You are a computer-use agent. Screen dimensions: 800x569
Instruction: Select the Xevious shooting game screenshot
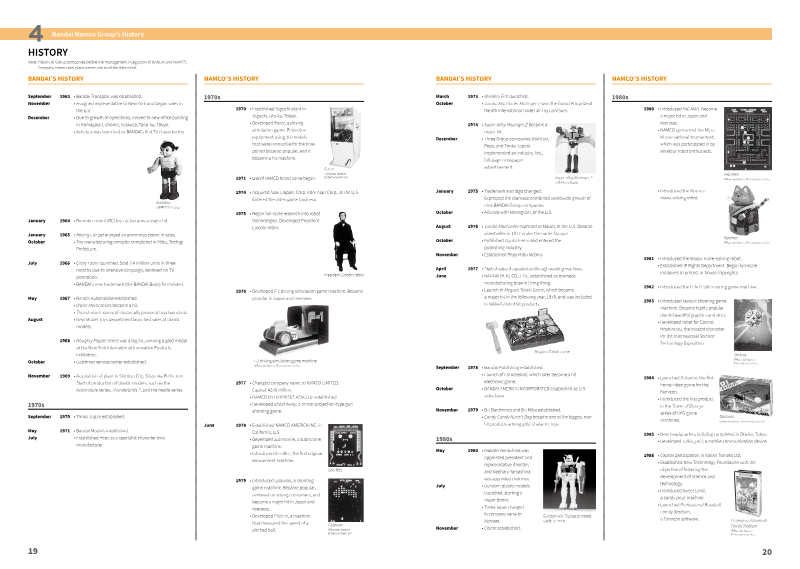pyautogui.click(x=753, y=325)
